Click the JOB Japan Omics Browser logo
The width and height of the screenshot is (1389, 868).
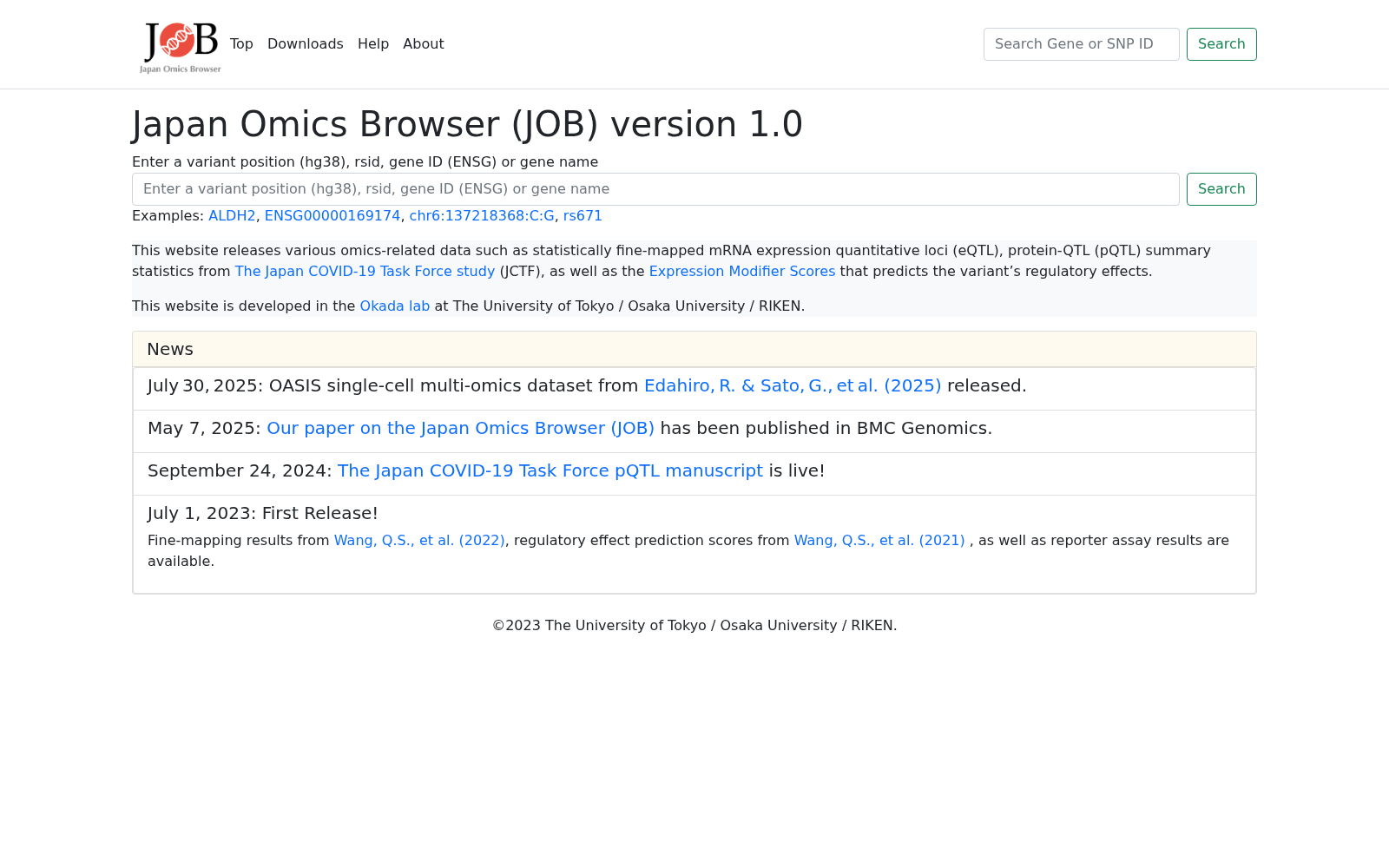[x=181, y=46]
